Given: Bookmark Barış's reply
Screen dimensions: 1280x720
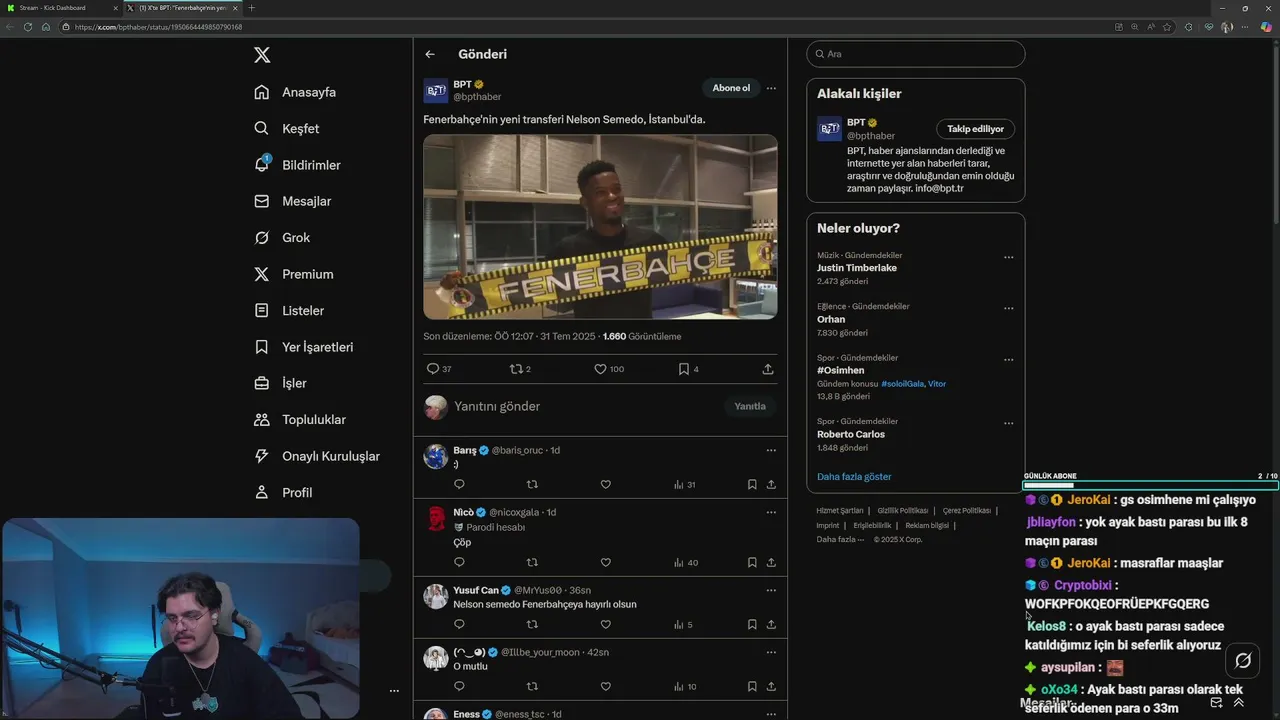Looking at the screenshot, I should coord(752,484).
